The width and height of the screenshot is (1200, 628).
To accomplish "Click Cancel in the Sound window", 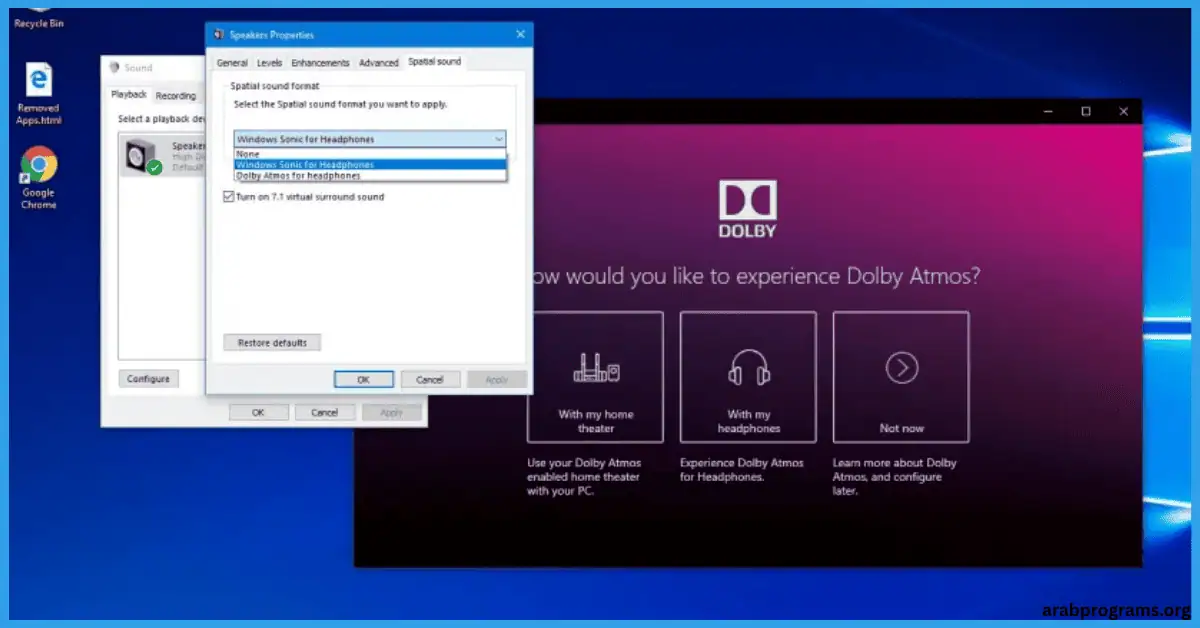I will click(x=325, y=412).
